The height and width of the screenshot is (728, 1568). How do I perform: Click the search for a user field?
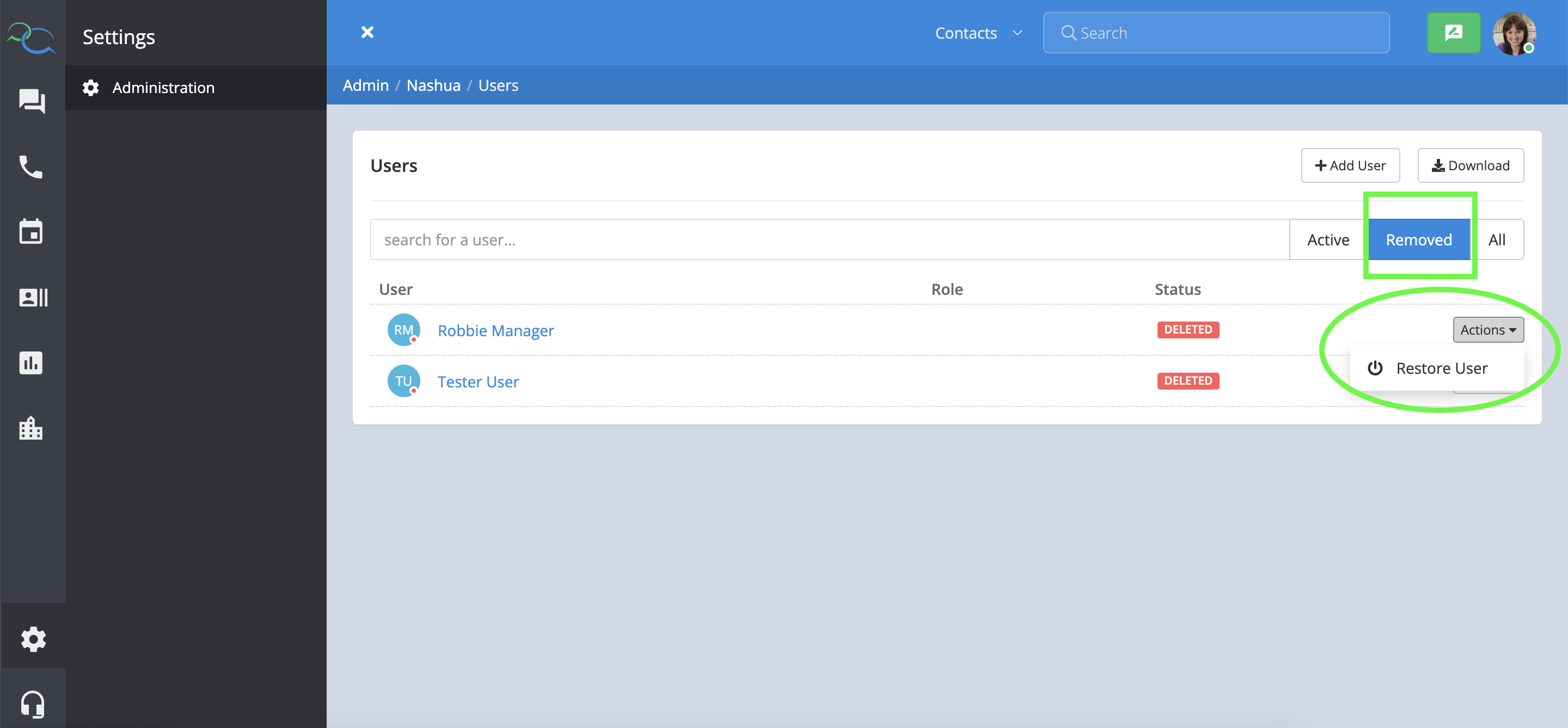click(x=830, y=239)
